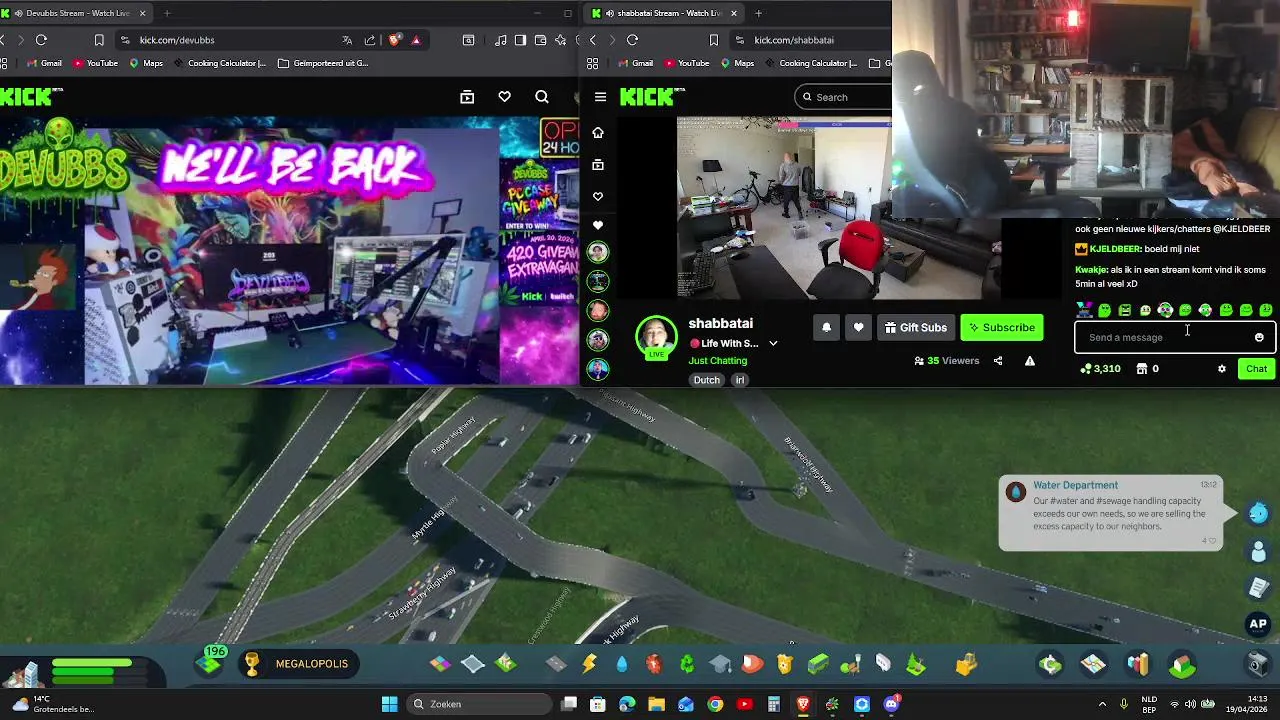
Task: Expand stream title Life With S... chevron
Action: (773, 344)
